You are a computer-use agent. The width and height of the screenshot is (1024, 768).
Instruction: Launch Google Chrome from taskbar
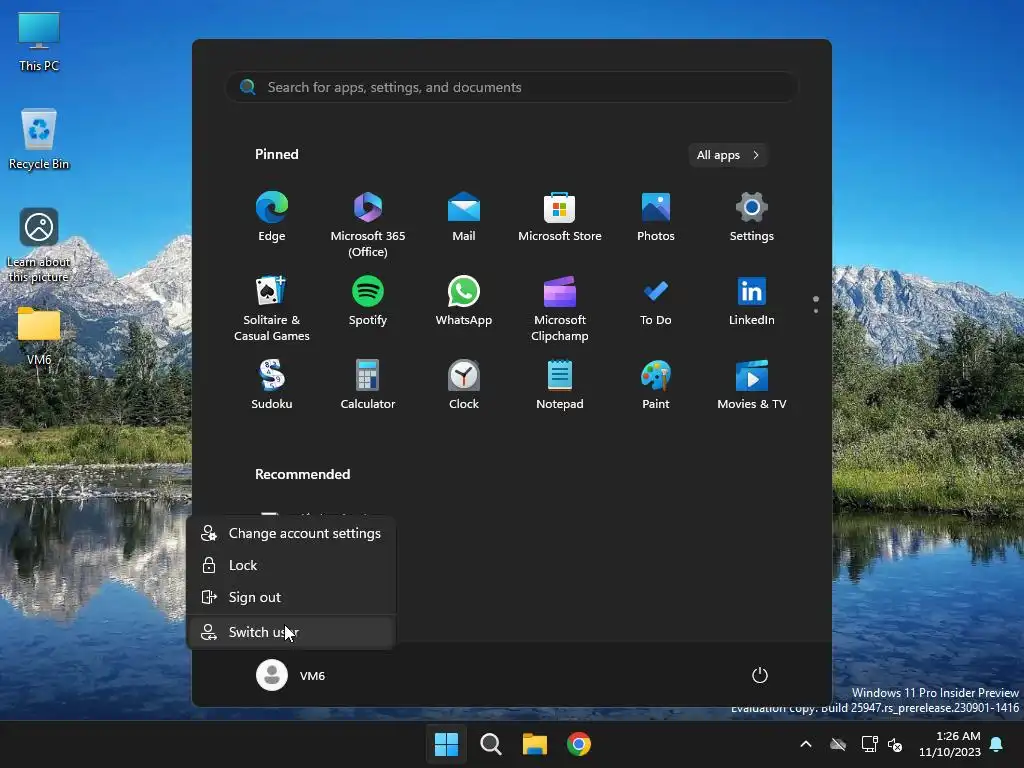tap(579, 744)
